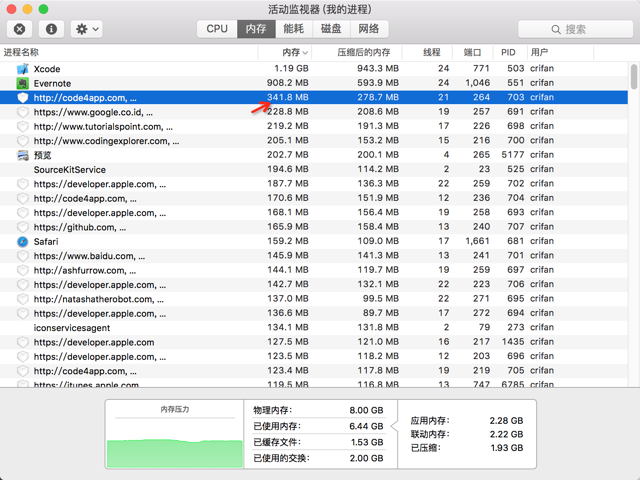Screen dimensions: 640x480
Task: Select the https://www.baidu.com process name
Action: click(89, 256)
